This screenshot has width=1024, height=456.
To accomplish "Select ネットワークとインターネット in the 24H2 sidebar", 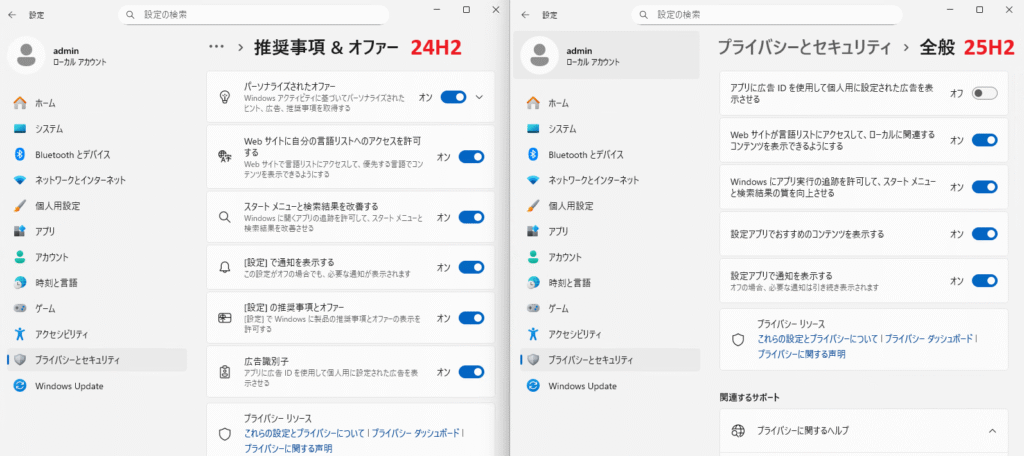I will pyautogui.click(x=80, y=180).
